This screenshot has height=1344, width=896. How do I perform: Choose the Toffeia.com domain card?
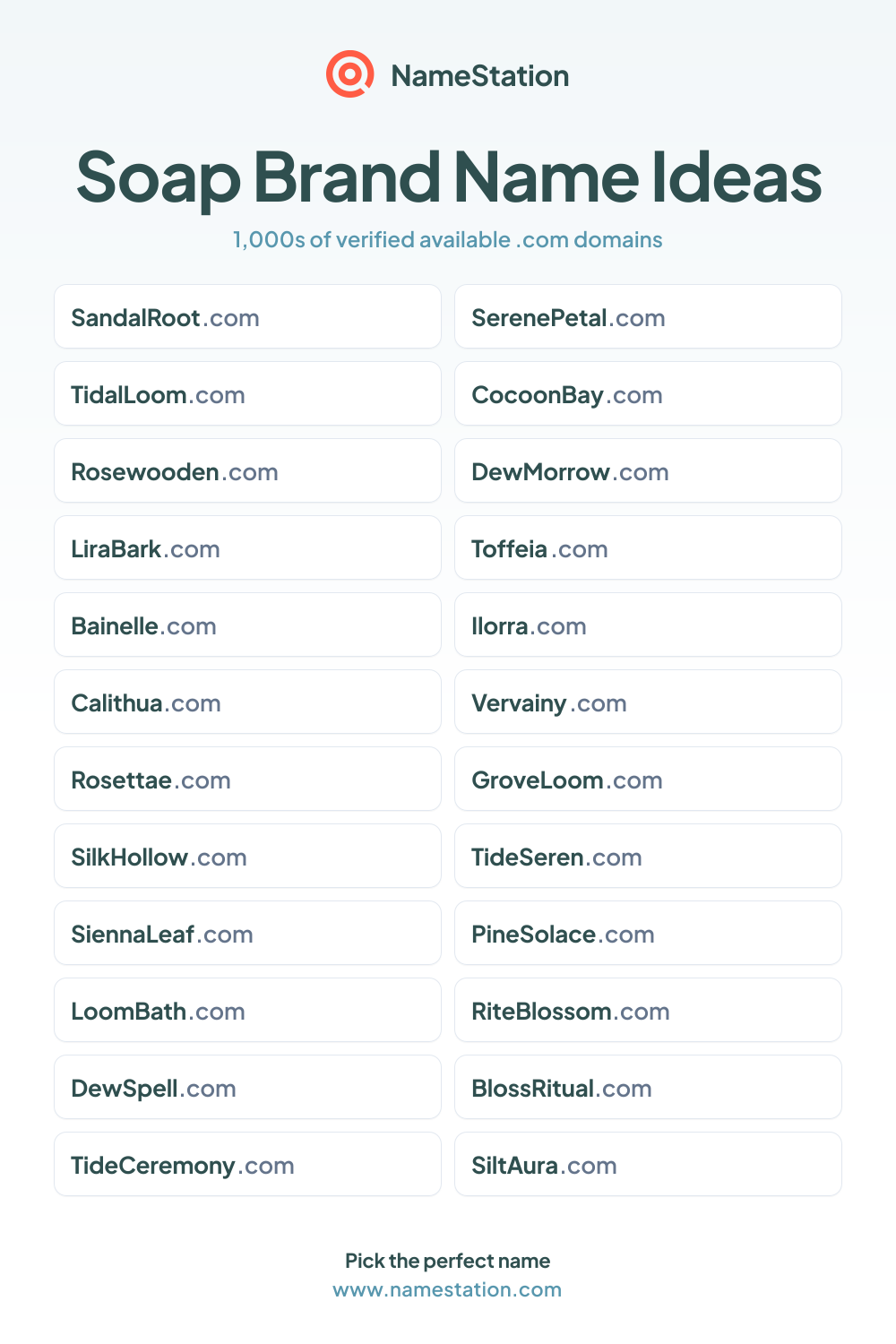(x=648, y=547)
